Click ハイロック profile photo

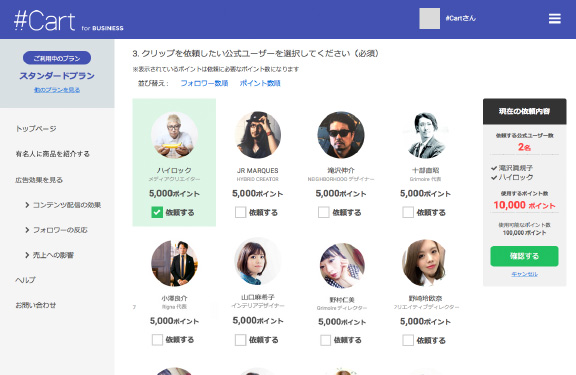174,135
